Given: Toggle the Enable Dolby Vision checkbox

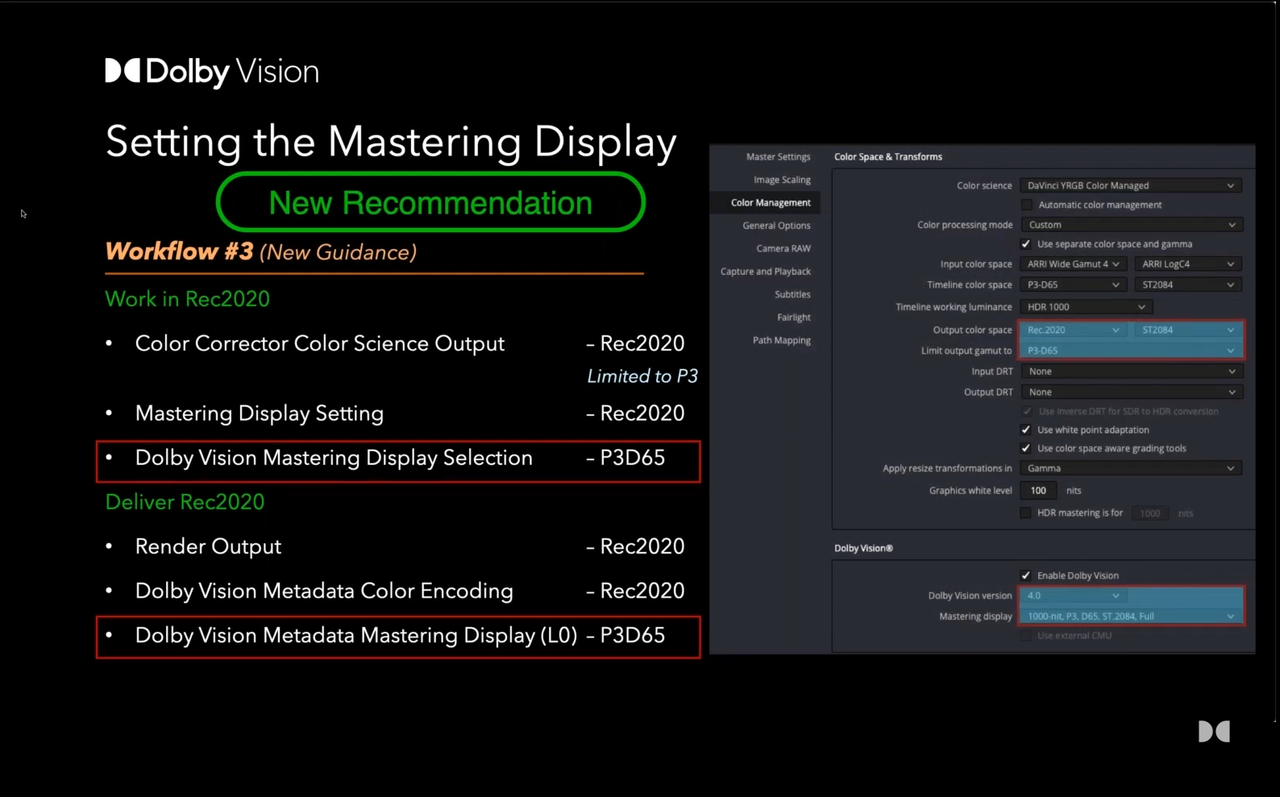Looking at the screenshot, I should point(1026,575).
